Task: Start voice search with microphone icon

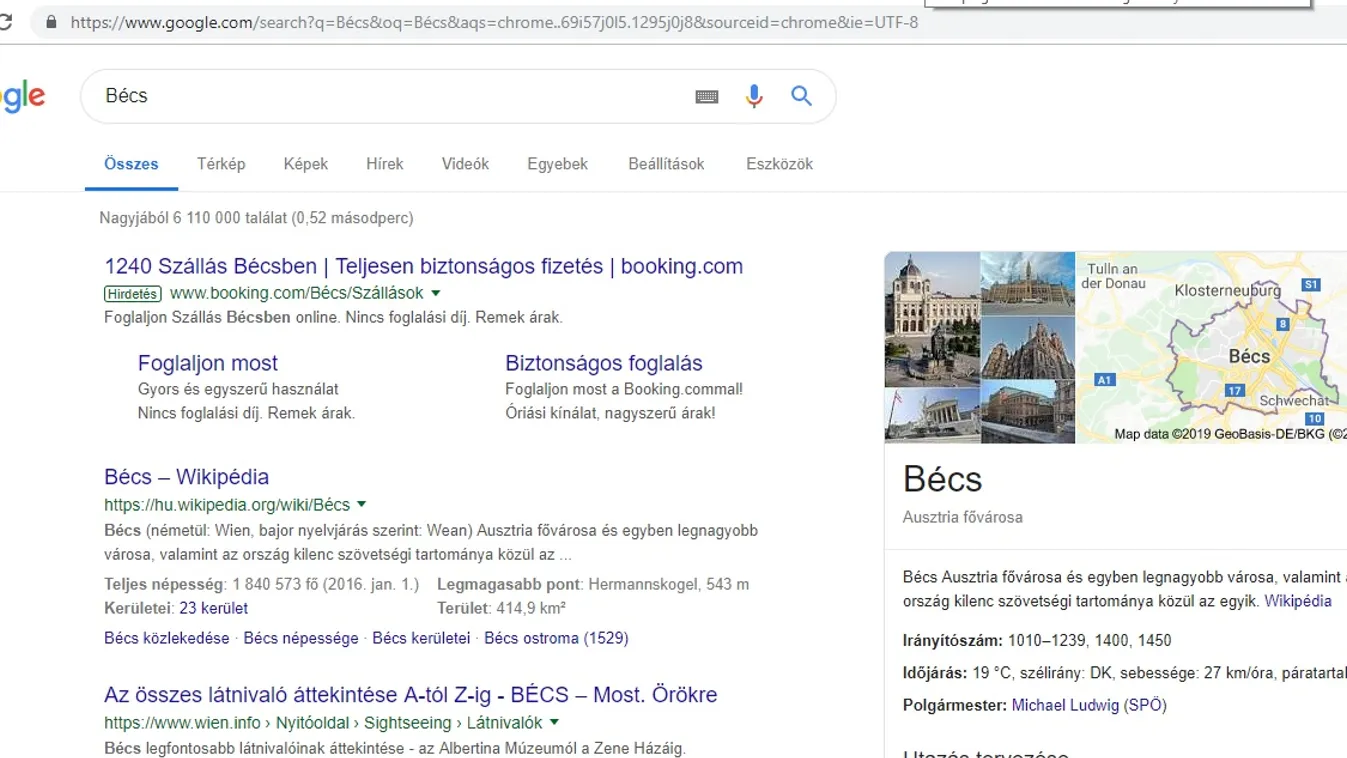Action: (754, 96)
